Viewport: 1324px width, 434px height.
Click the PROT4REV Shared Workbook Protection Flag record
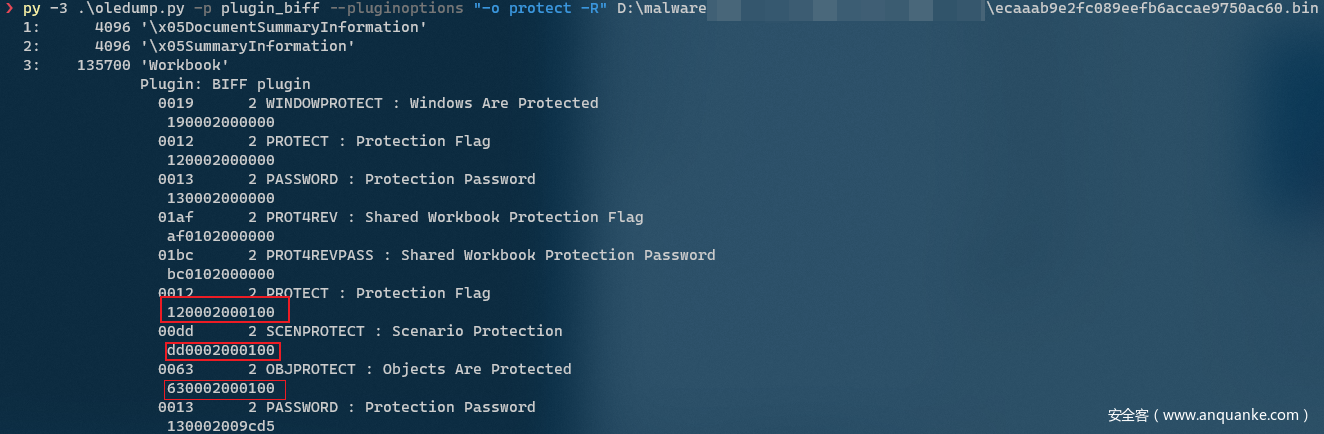400,217
